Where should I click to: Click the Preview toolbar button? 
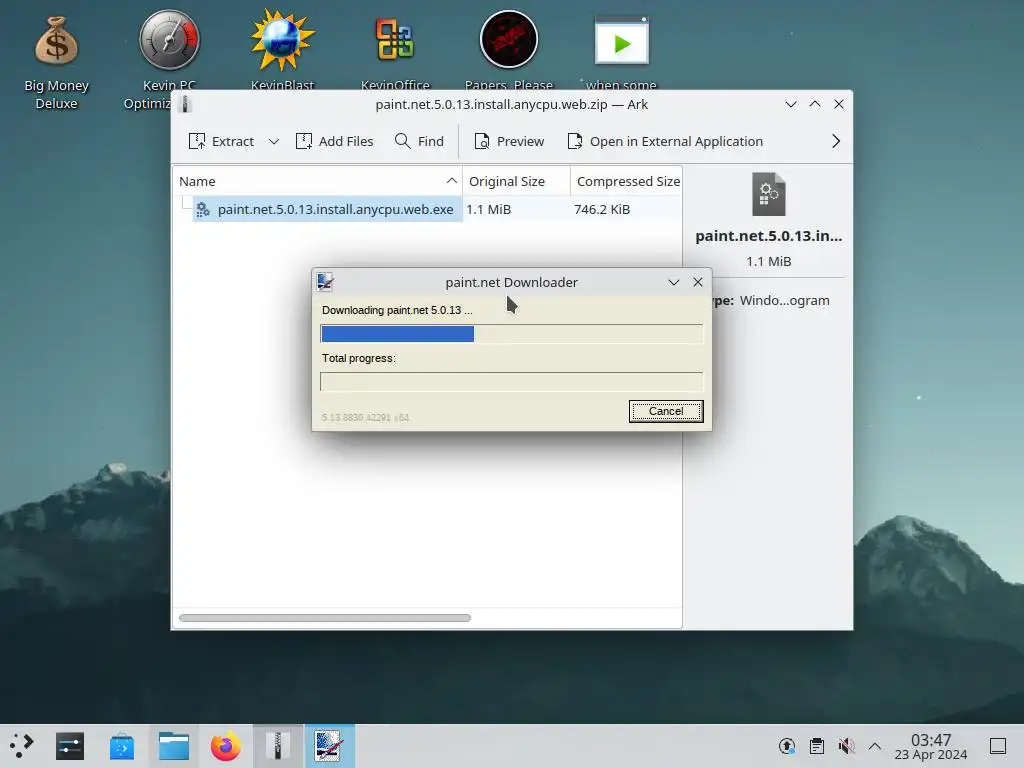click(x=509, y=141)
